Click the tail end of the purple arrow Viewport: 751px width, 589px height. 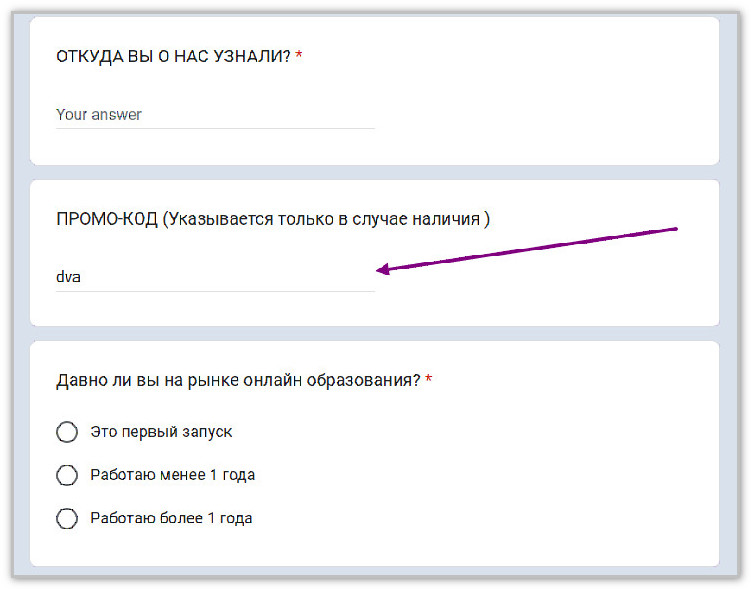[676, 229]
